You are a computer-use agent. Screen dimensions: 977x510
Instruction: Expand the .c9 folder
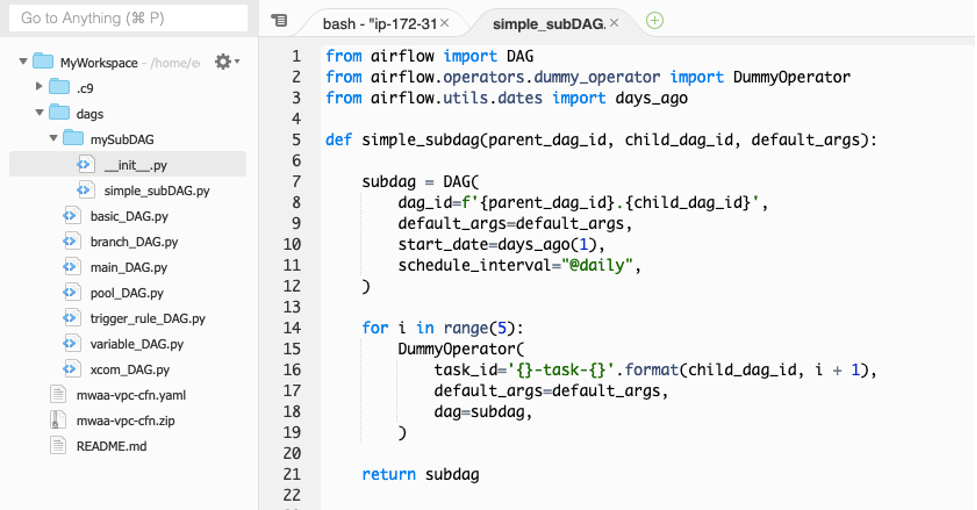coord(40,88)
